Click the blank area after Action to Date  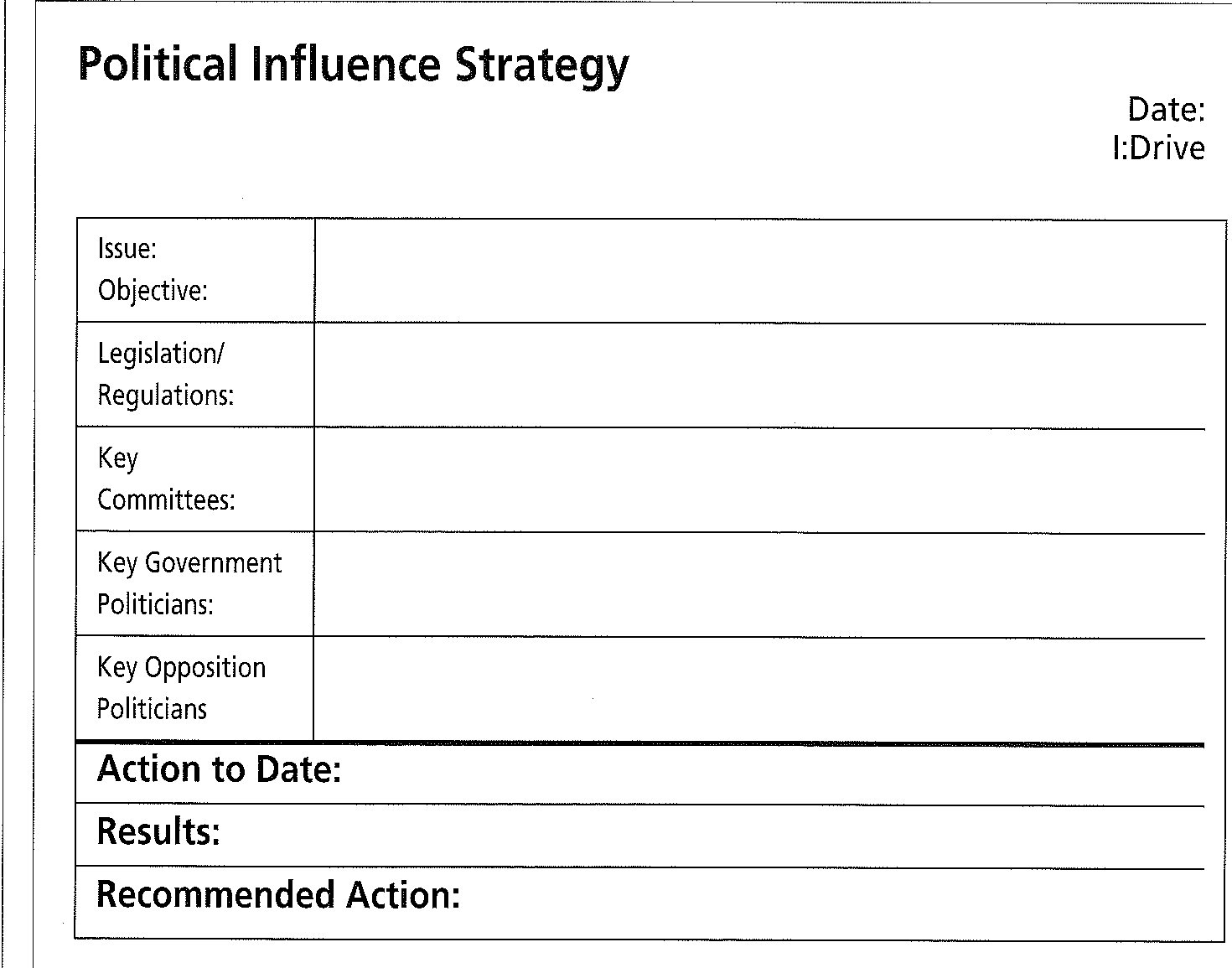774,774
